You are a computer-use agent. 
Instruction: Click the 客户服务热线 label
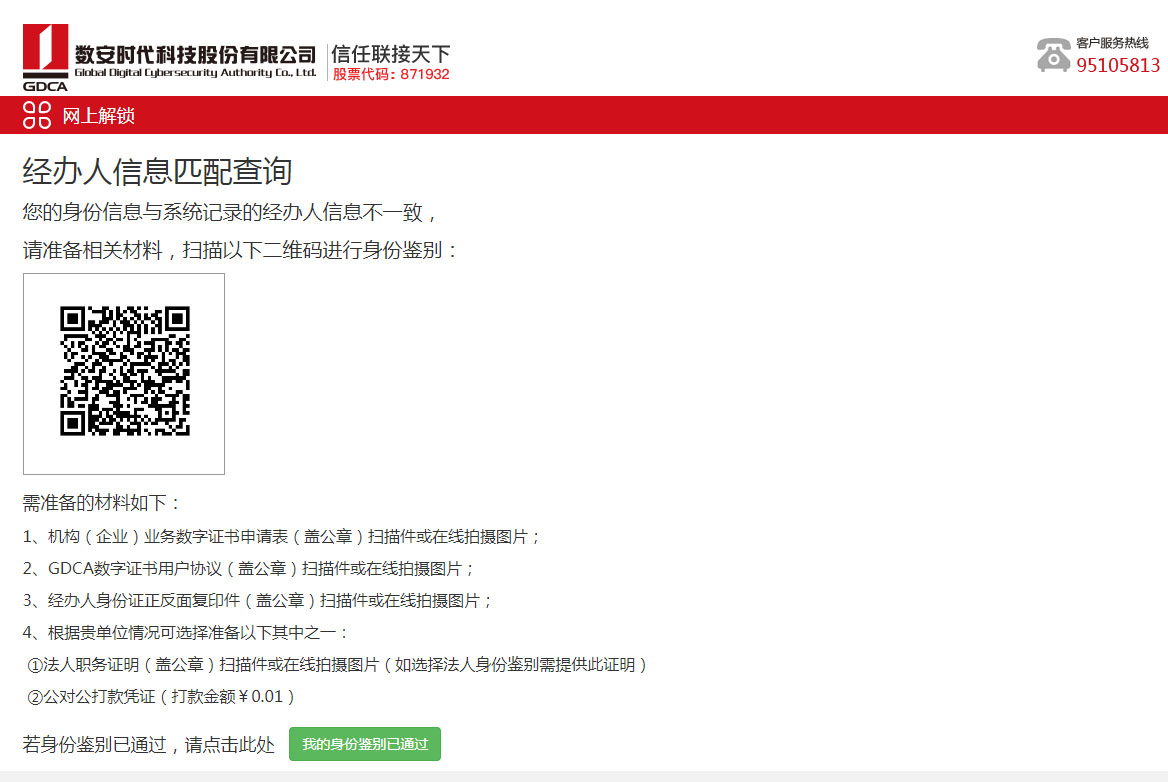point(1112,43)
